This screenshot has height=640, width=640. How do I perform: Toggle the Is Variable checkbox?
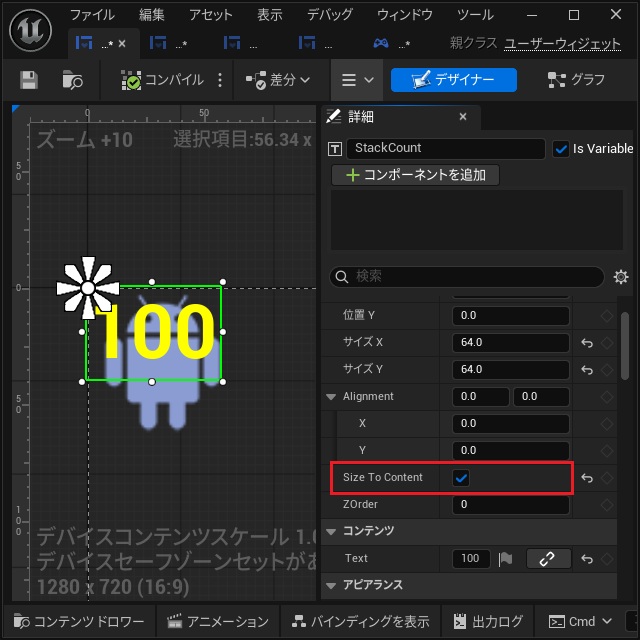click(561, 149)
